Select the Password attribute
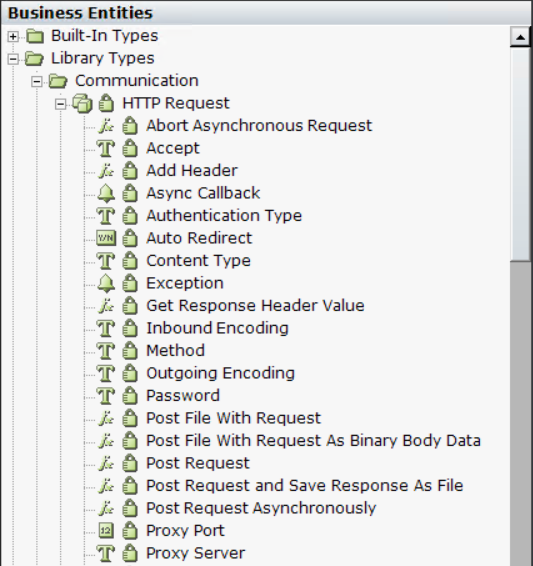Viewport: 533px width, 566px height. 183,396
